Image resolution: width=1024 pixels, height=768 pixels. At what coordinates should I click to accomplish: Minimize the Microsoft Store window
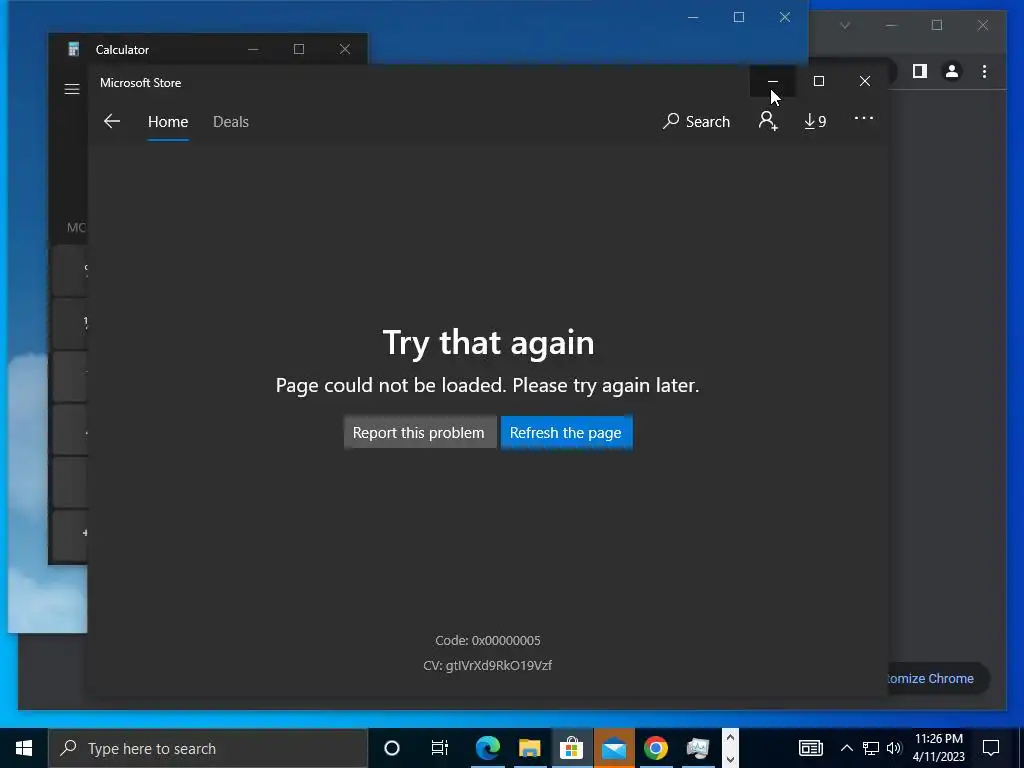pos(773,81)
